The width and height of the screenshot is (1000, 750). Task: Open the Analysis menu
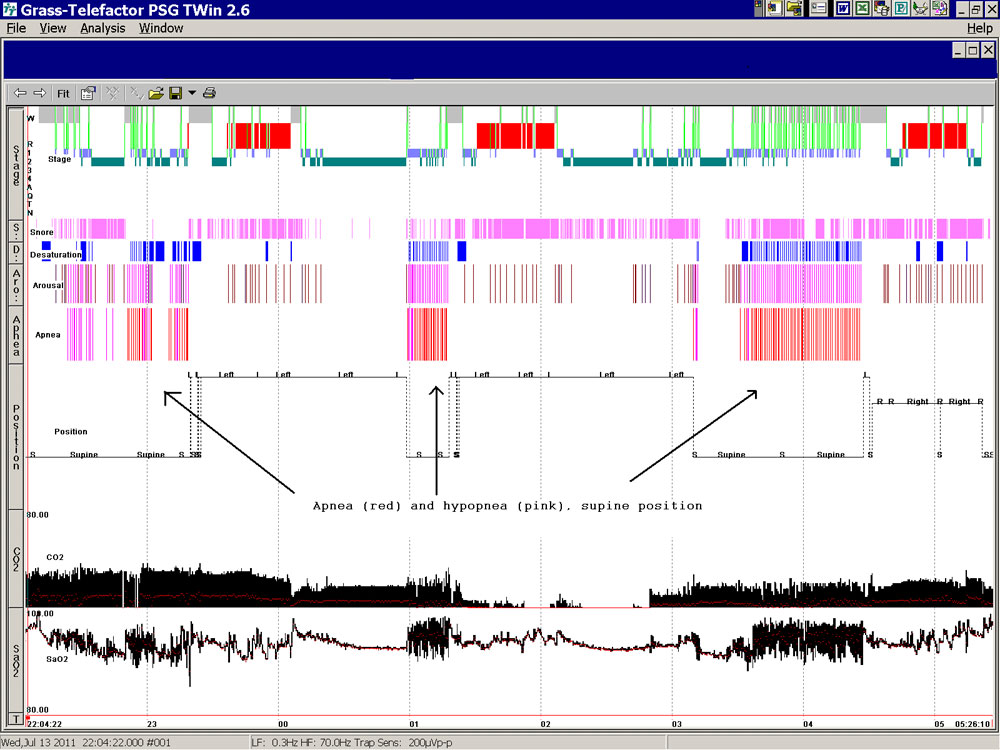pos(102,28)
